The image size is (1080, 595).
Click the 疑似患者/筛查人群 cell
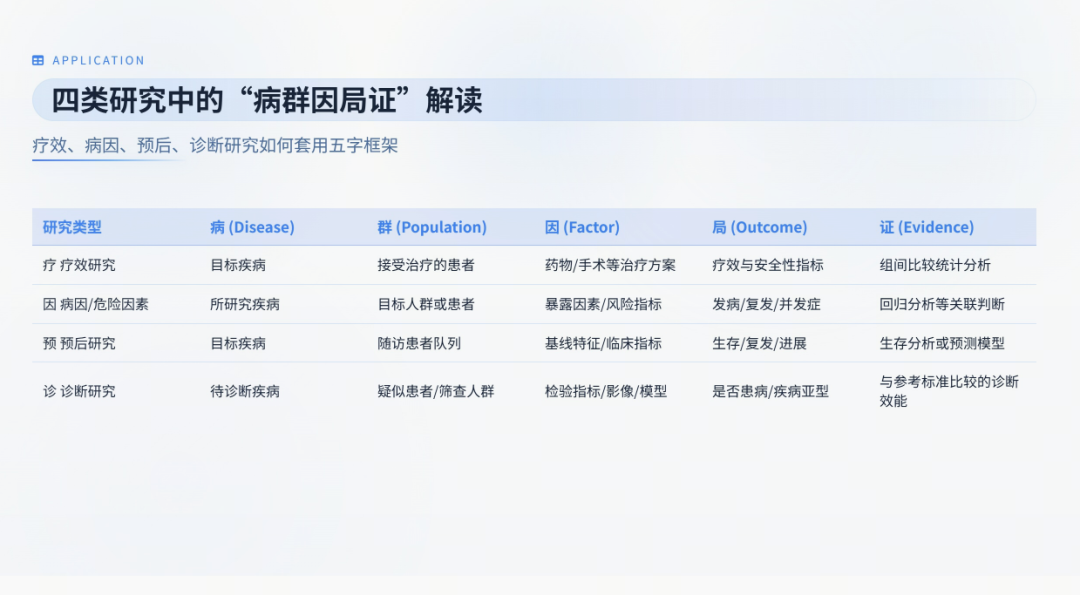click(436, 391)
